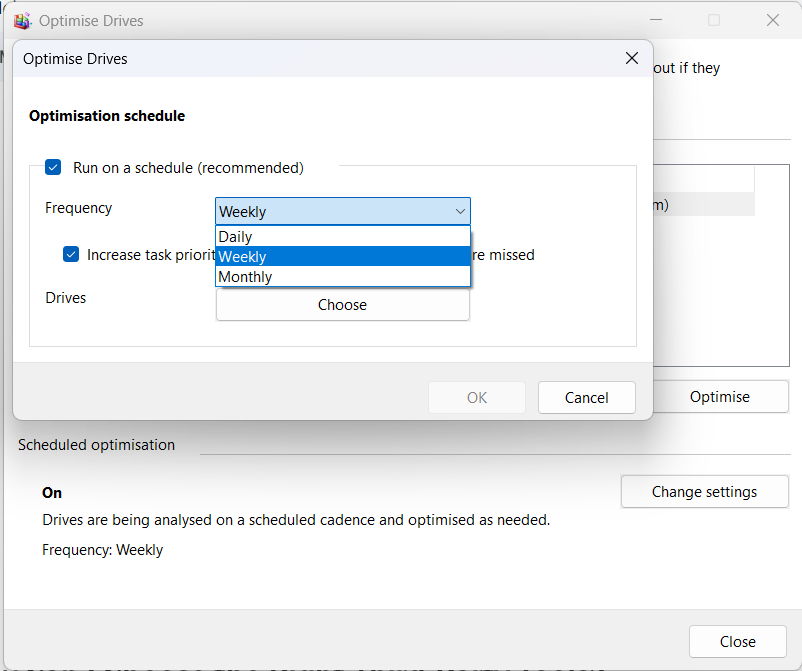Screen dimensions: 802x671
Task: Click the Frequency: Weekly status text
Action: (102, 550)
